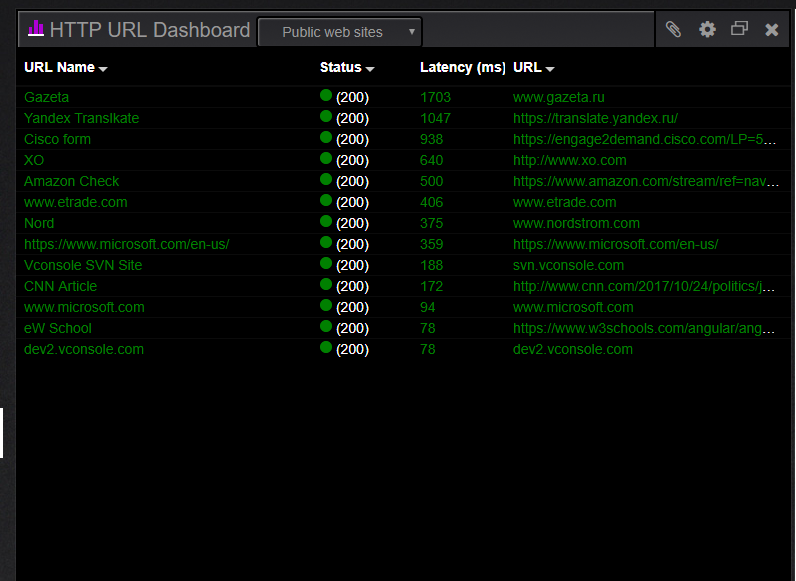Click the svn.vconsole.com URL
This screenshot has width=796, height=581.
tap(568, 265)
